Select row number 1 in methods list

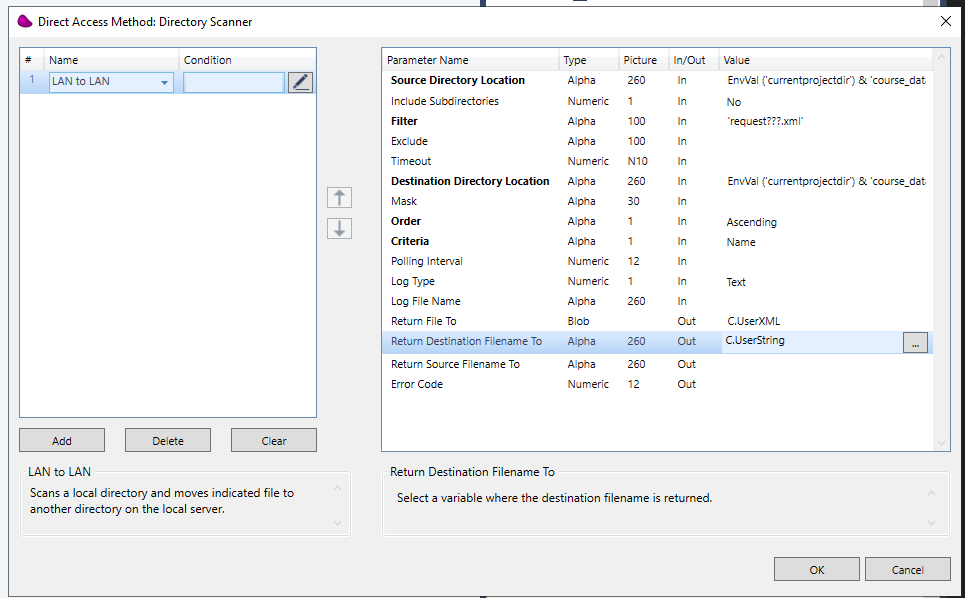(x=32, y=80)
